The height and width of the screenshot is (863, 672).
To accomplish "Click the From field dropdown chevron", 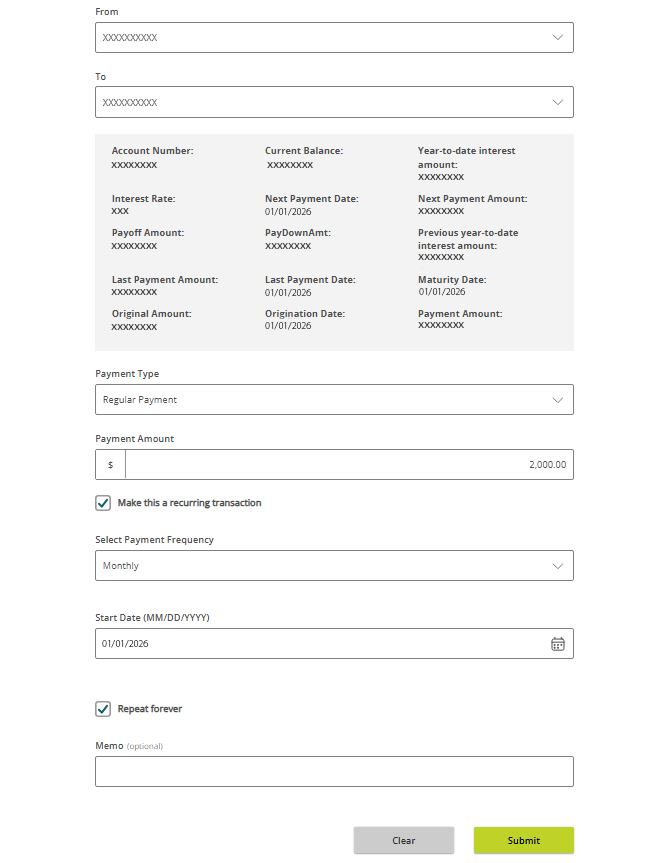I will (558, 37).
